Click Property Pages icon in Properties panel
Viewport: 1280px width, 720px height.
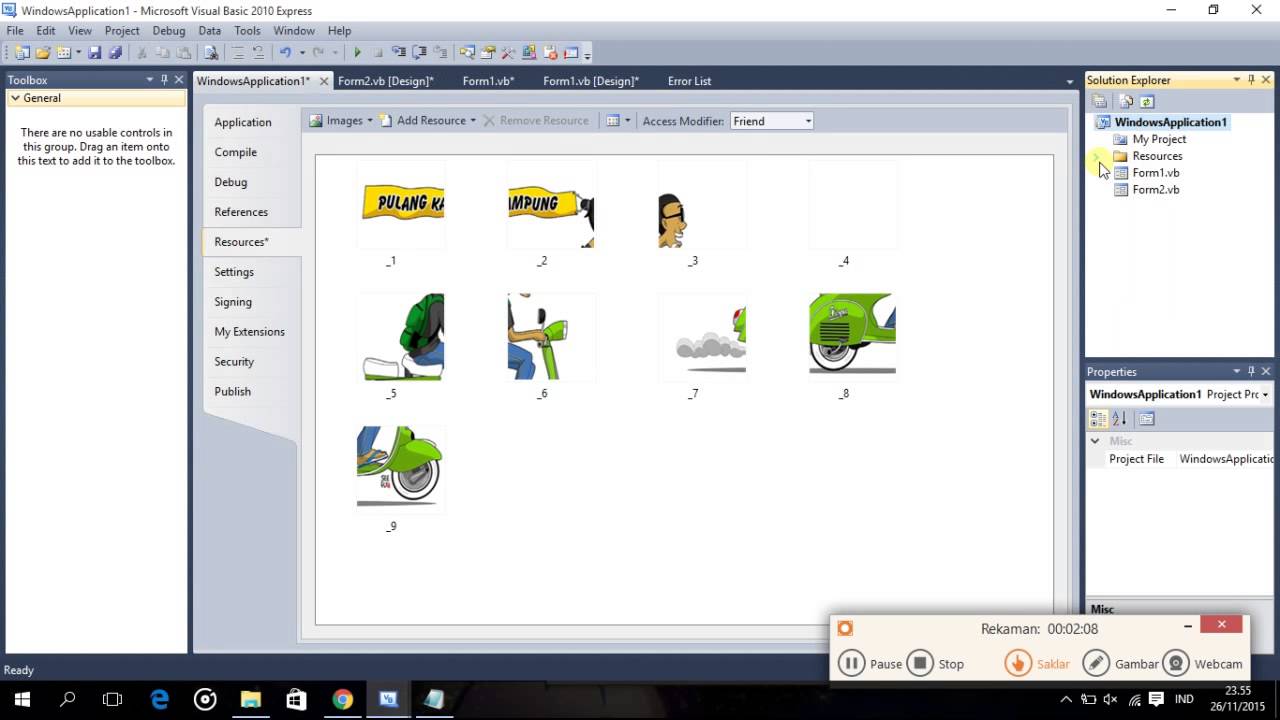pyautogui.click(x=1147, y=419)
